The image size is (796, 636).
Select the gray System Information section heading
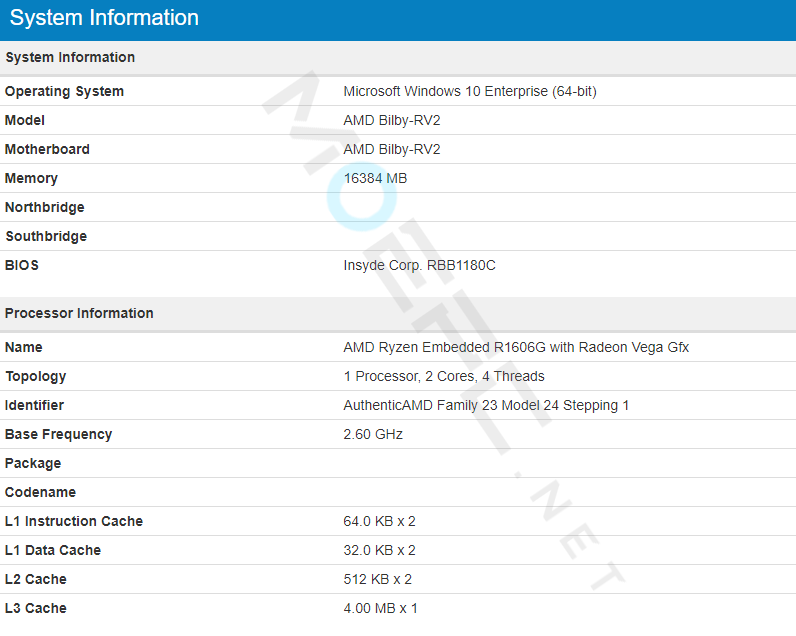point(70,57)
